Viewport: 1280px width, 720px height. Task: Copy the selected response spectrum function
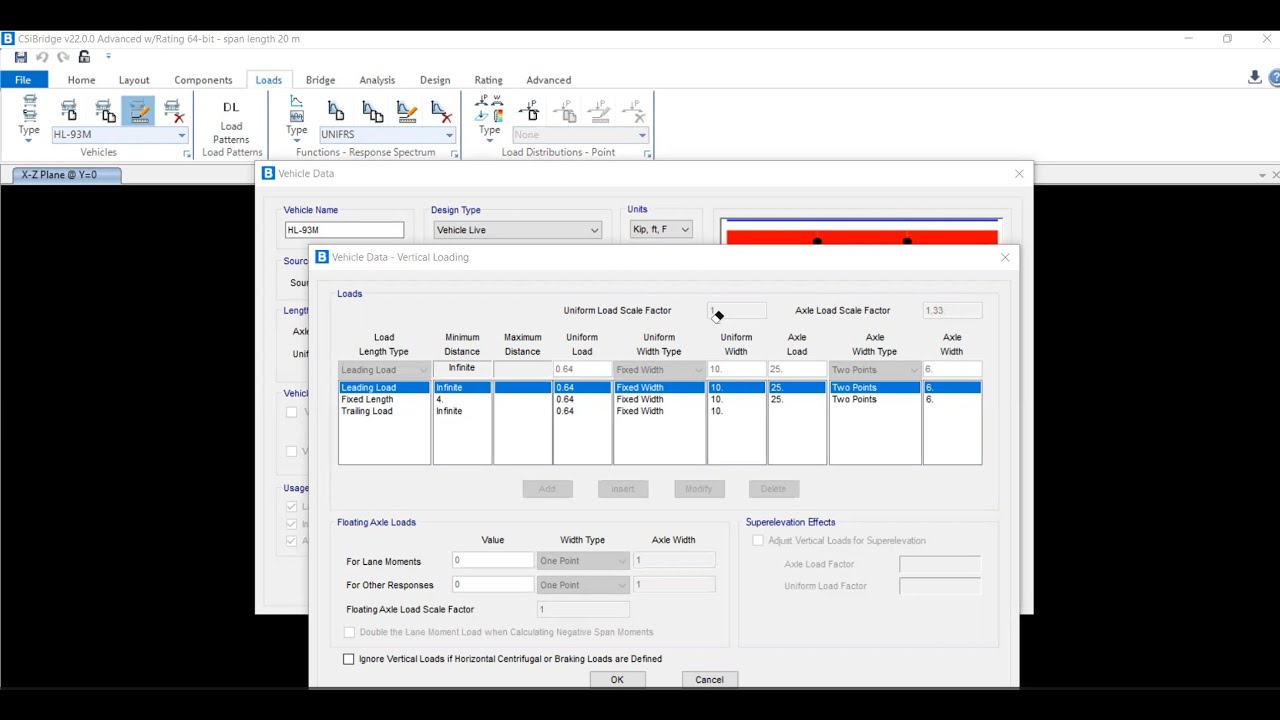(372, 110)
